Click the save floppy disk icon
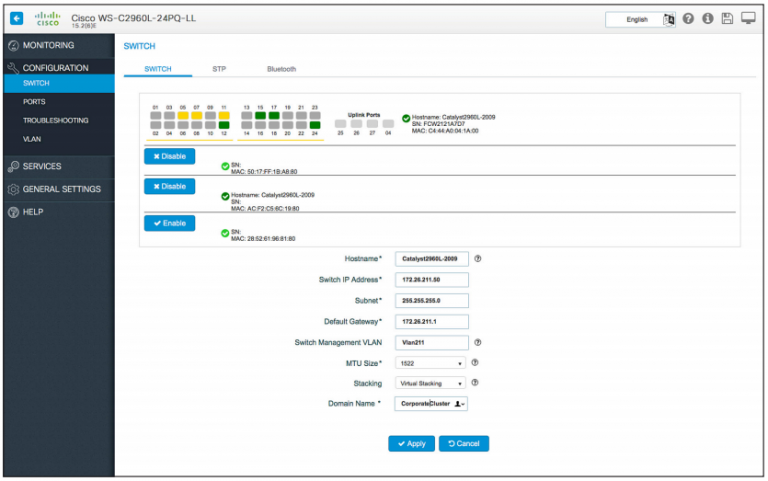The width and height of the screenshot is (768, 481). (727, 19)
